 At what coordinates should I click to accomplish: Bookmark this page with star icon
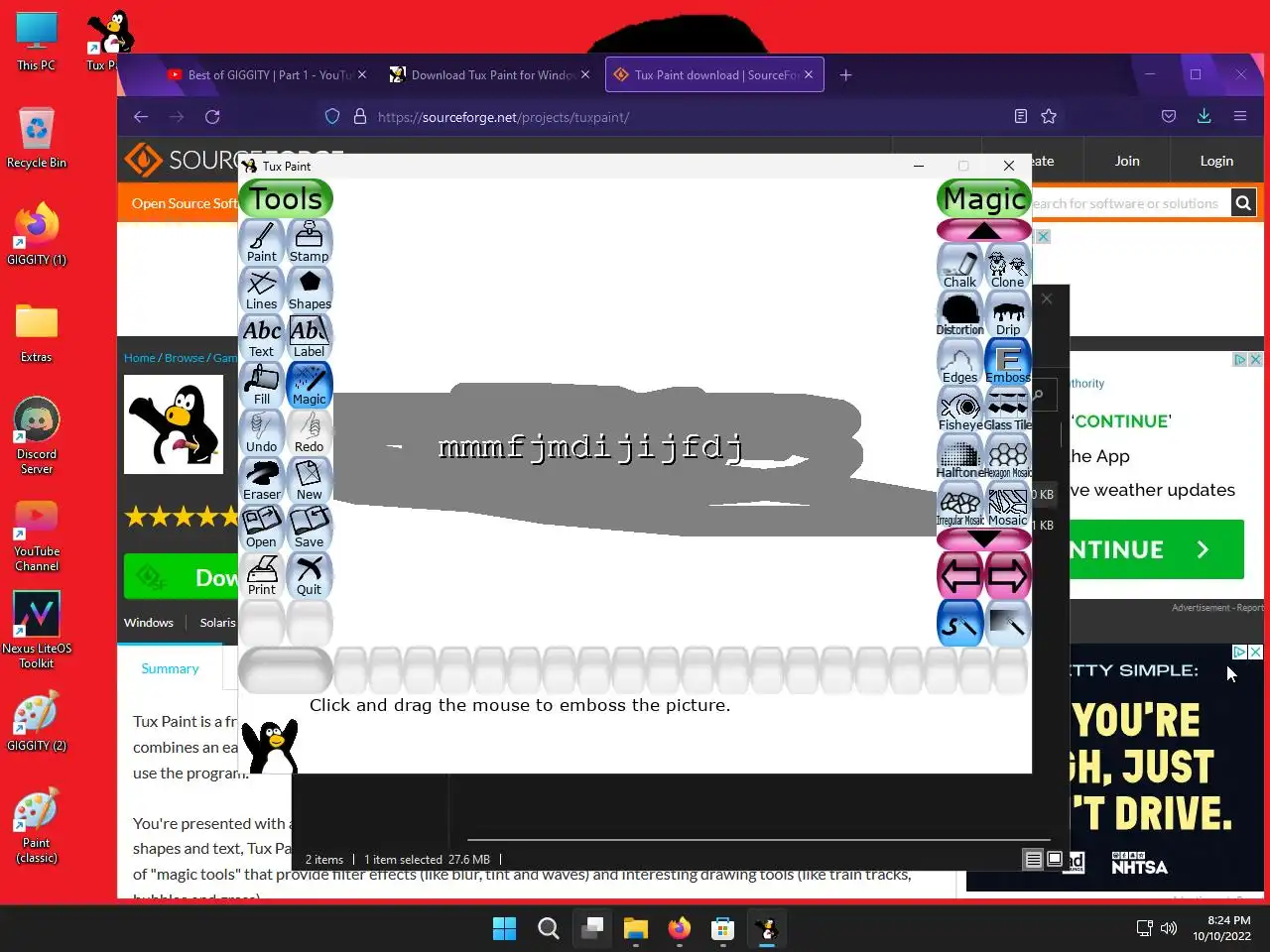pyautogui.click(x=1049, y=117)
